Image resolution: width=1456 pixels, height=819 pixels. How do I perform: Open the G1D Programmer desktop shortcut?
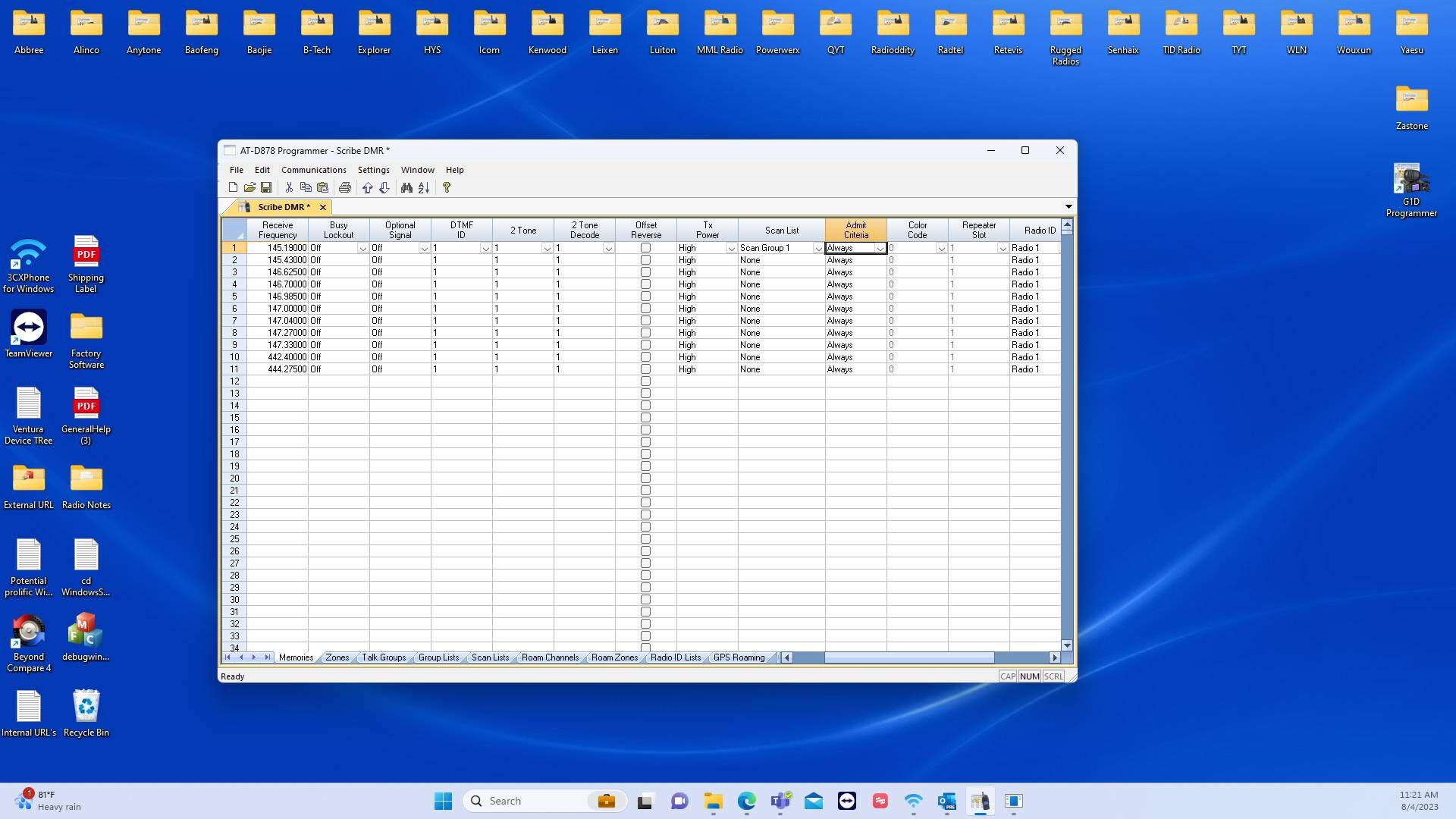[x=1411, y=190]
